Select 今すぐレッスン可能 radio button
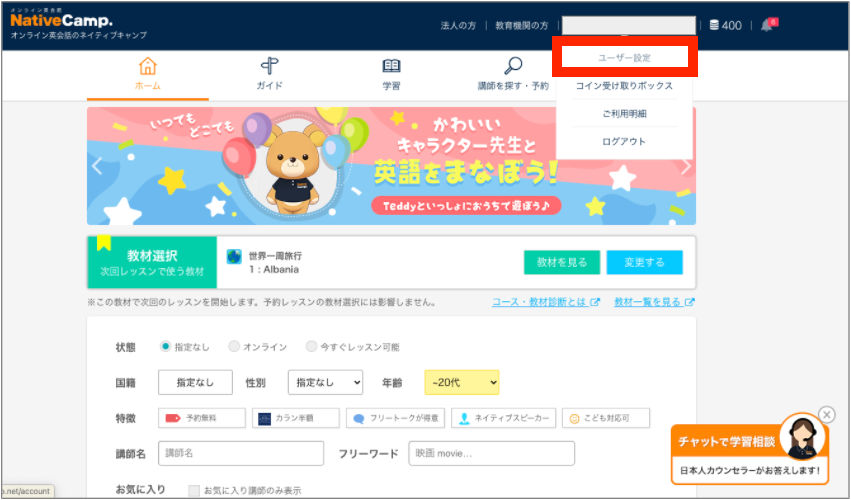851x500 pixels. [x=311, y=347]
